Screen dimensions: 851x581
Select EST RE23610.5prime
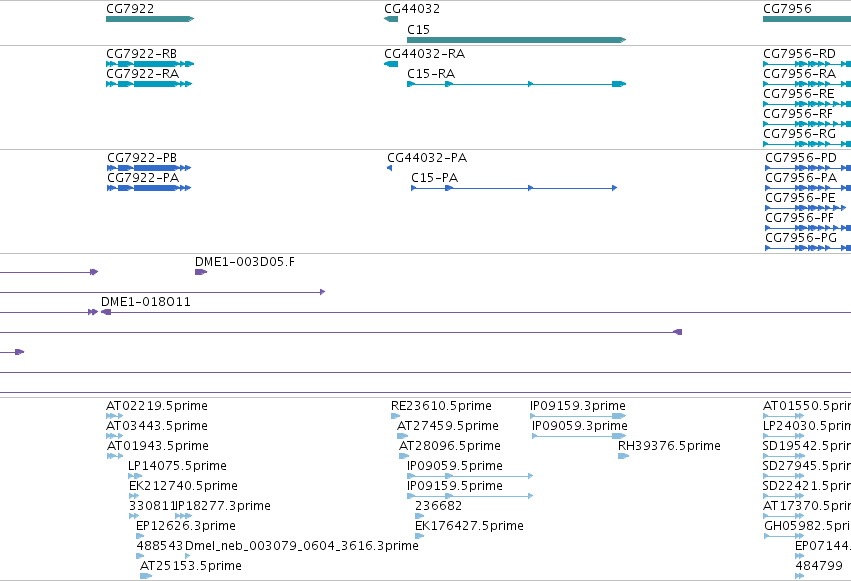[441, 406]
